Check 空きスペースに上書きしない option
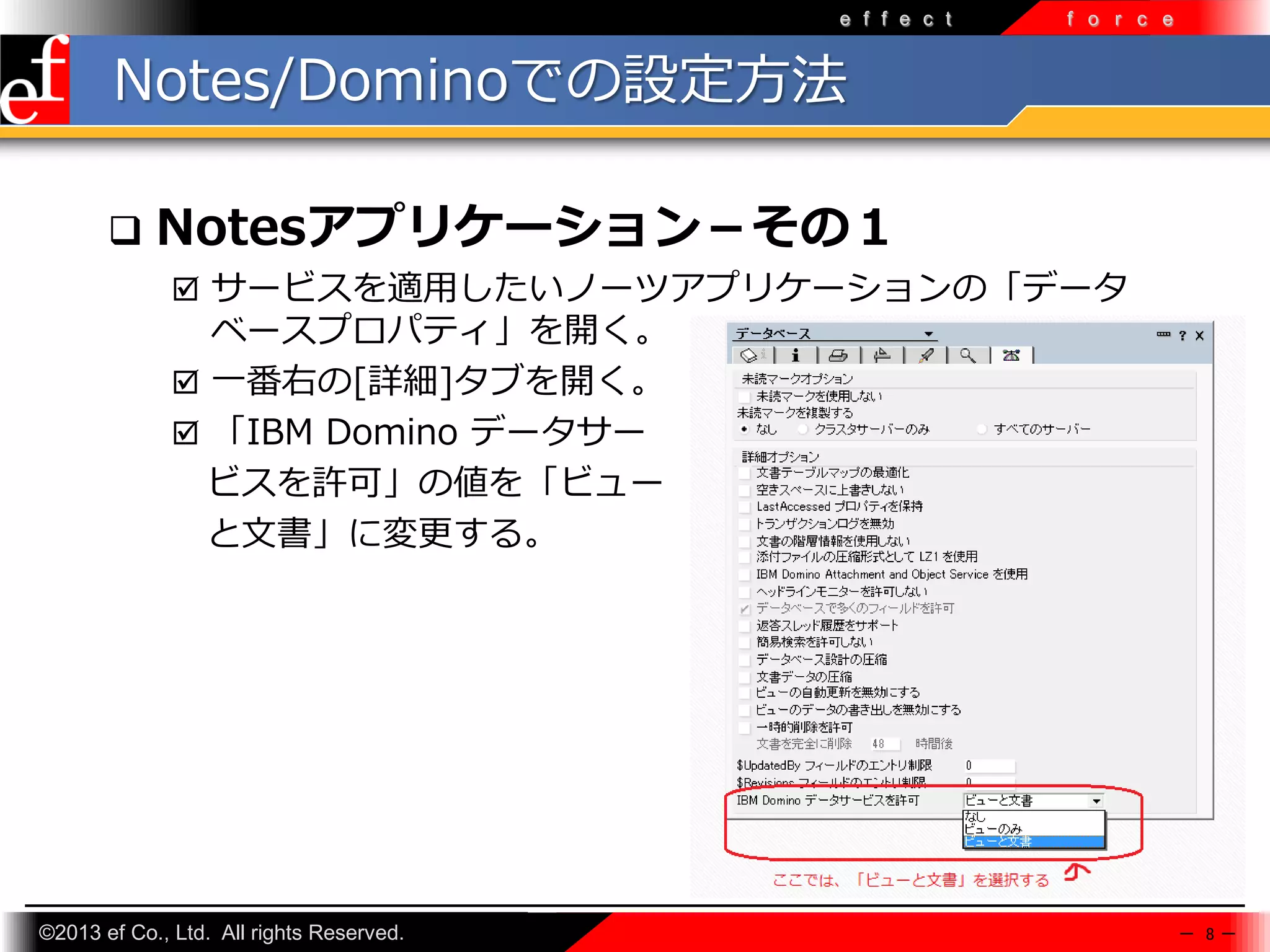 click(x=745, y=490)
